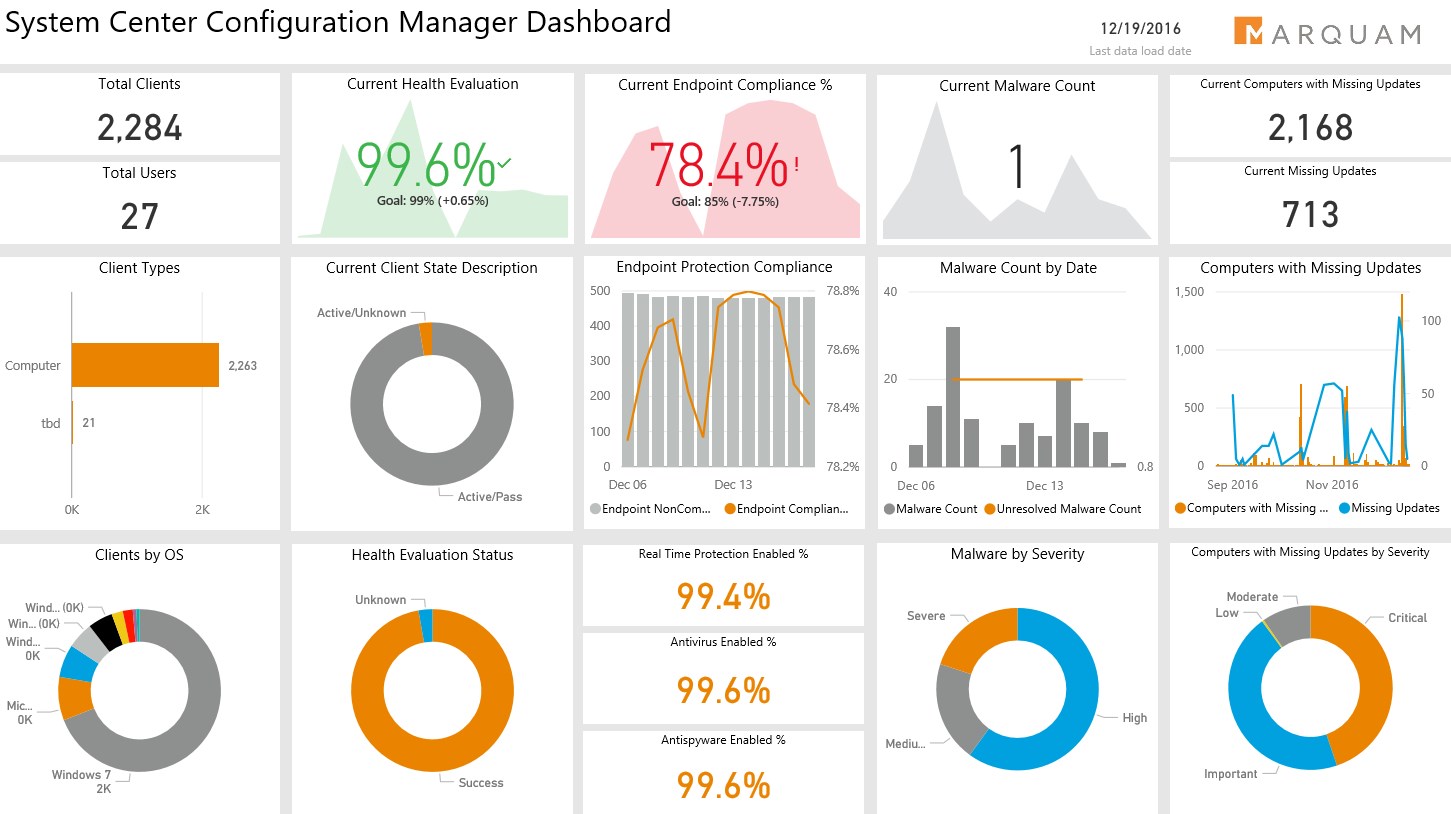Click orange Unresolved Malware Count legend marker
The width and height of the screenshot is (1451, 814).
pyautogui.click(x=990, y=509)
